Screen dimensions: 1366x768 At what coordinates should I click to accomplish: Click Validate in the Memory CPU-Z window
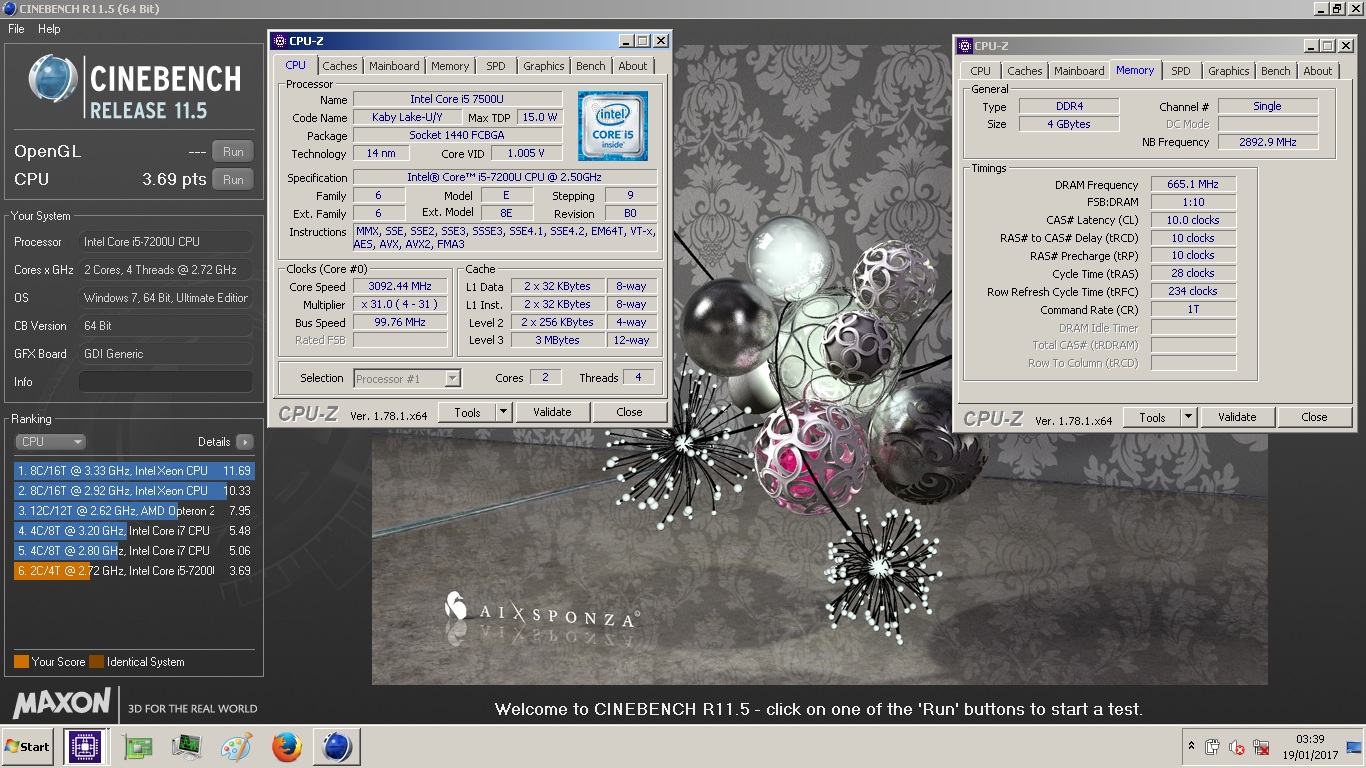click(1237, 417)
